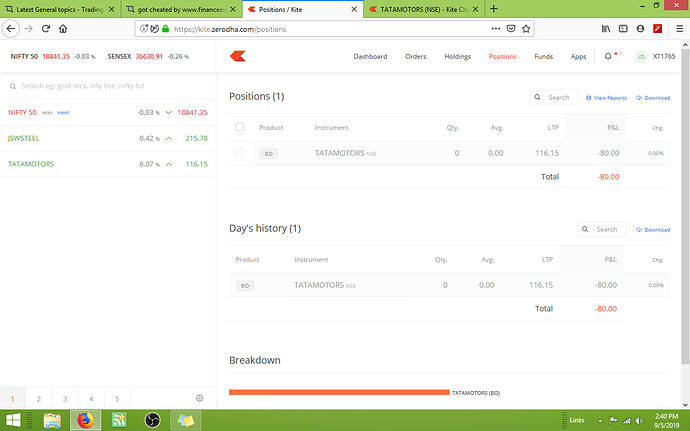
Task: Switch to the Latest General topics tab
Action: click(x=59, y=9)
